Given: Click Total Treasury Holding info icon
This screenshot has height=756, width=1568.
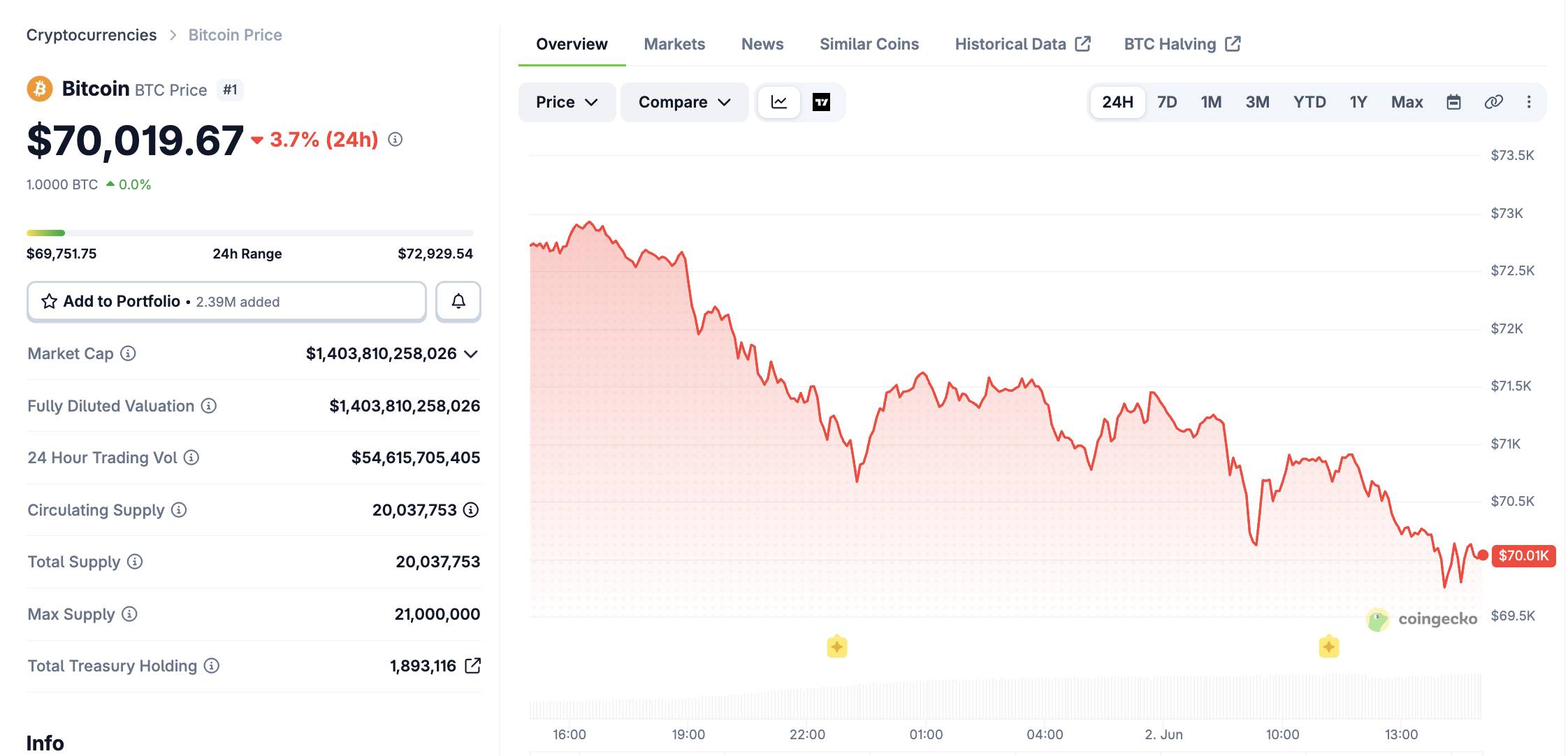Looking at the screenshot, I should pyautogui.click(x=212, y=666).
